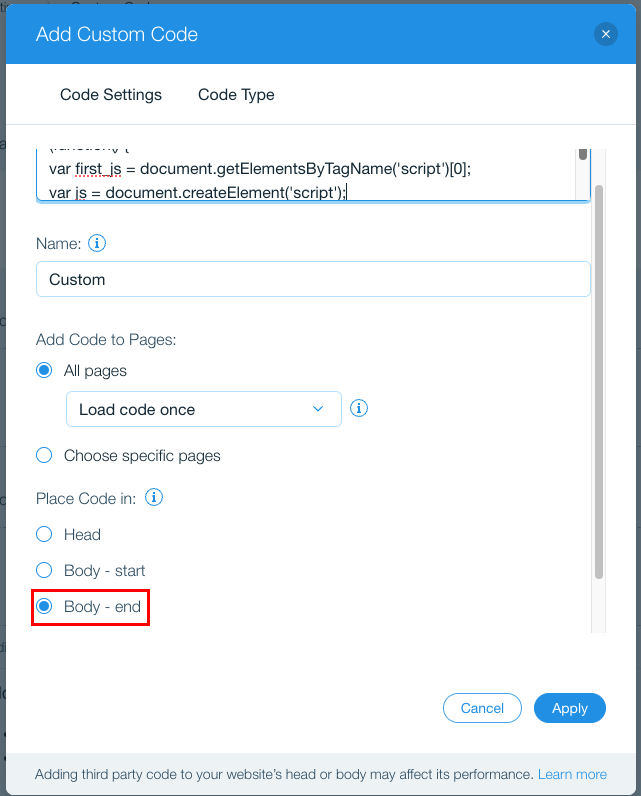Click the Cancel button
The image size is (641, 796).
[482, 708]
